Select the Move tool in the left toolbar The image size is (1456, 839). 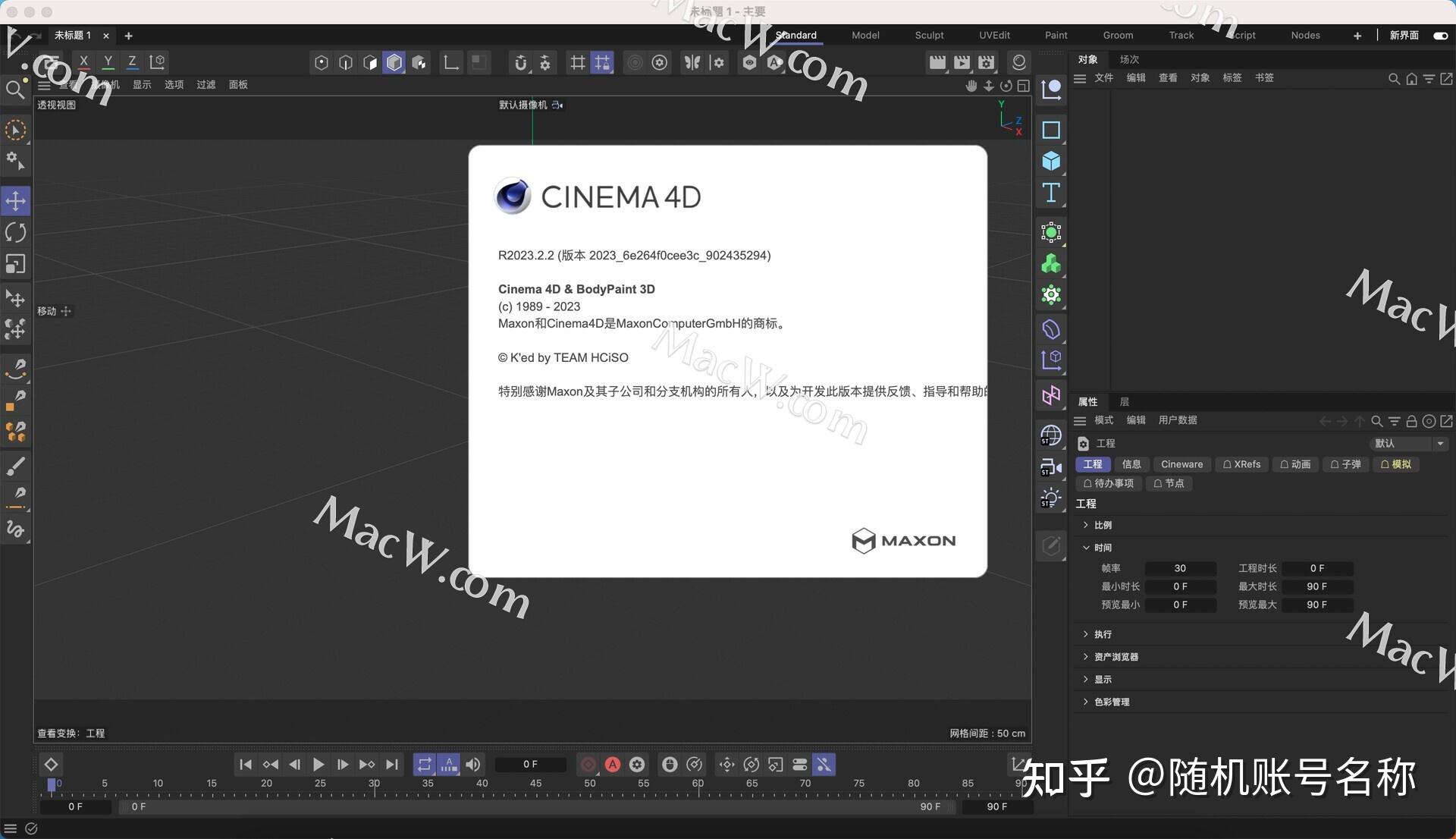[15, 200]
